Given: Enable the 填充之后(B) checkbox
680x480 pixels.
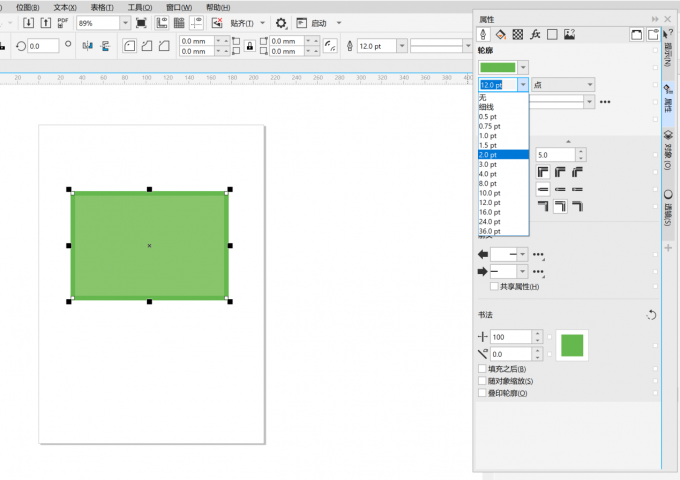Looking at the screenshot, I should (x=482, y=369).
